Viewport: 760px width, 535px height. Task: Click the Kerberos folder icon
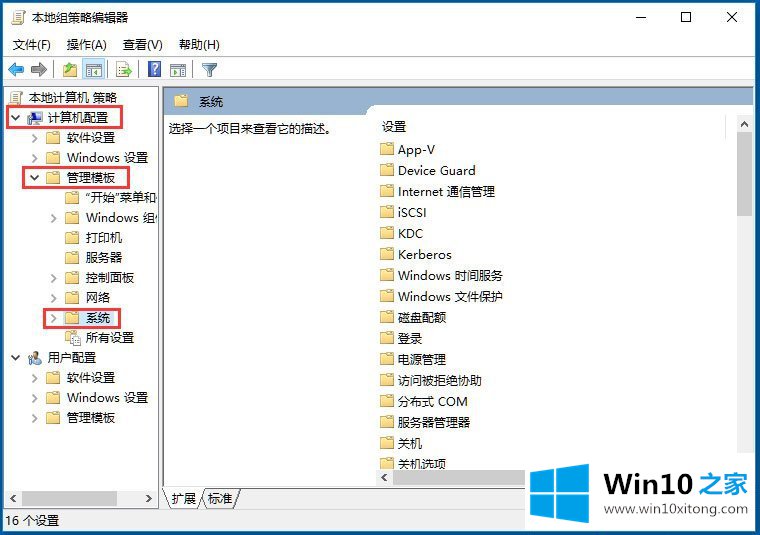tap(387, 253)
